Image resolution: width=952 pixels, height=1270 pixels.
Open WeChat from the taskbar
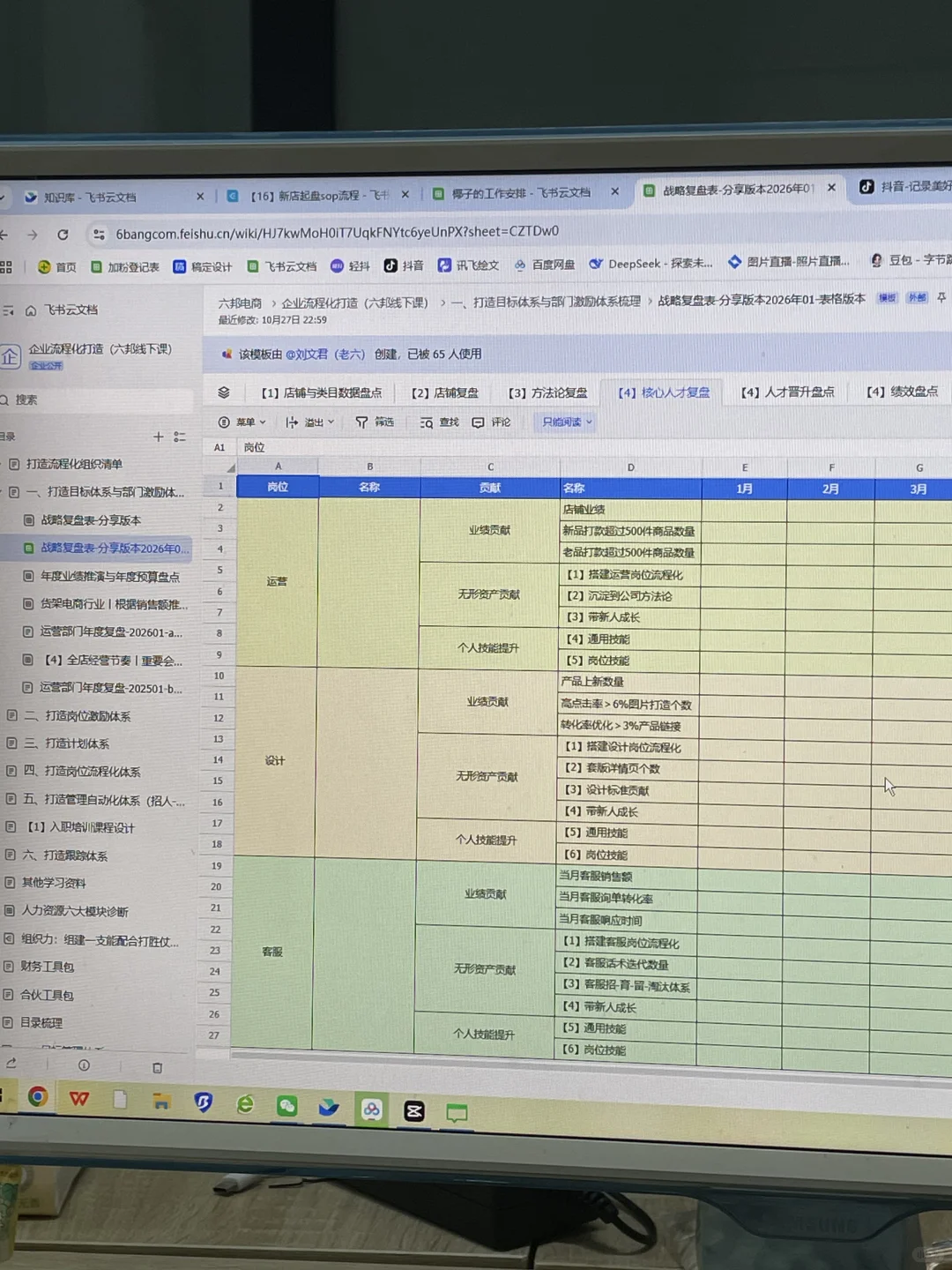287,1106
